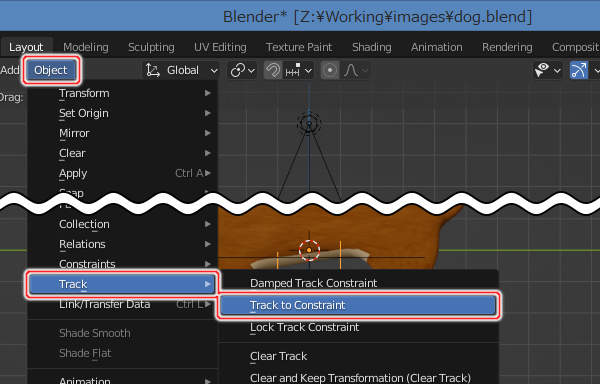
Task: Open the Object menu in the viewport header
Action: [x=51, y=70]
